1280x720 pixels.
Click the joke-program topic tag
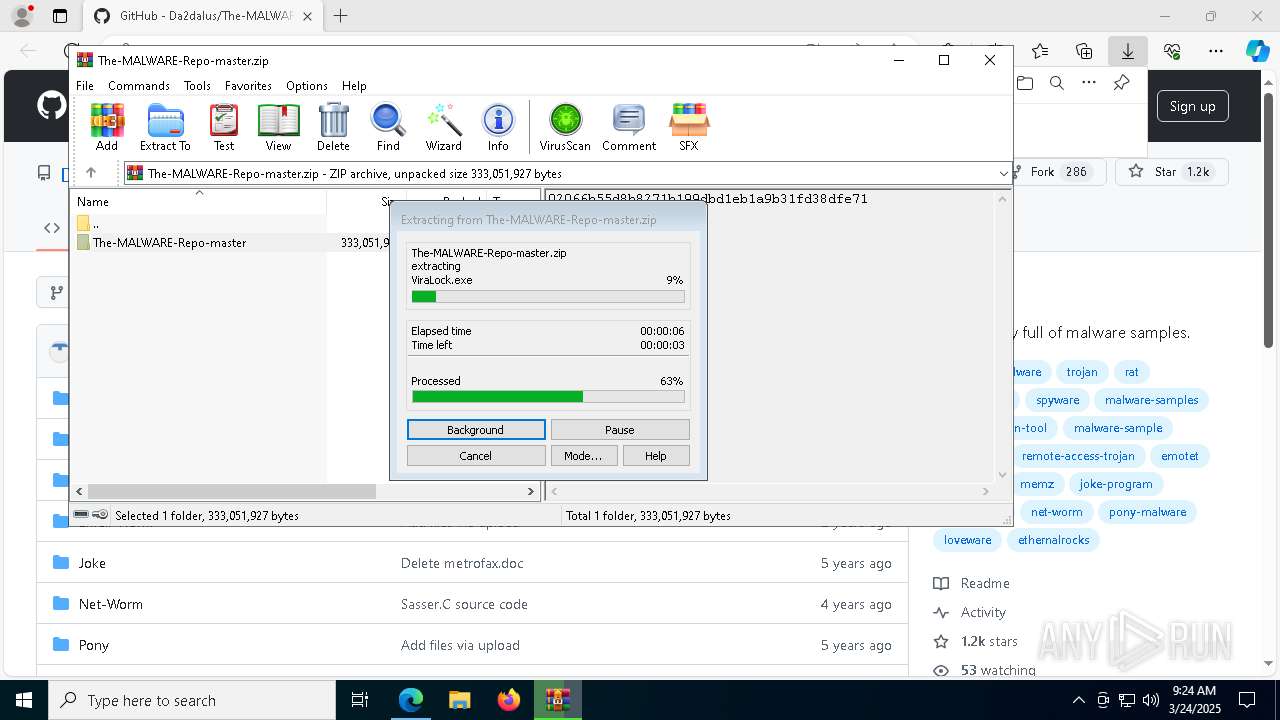click(x=1116, y=484)
